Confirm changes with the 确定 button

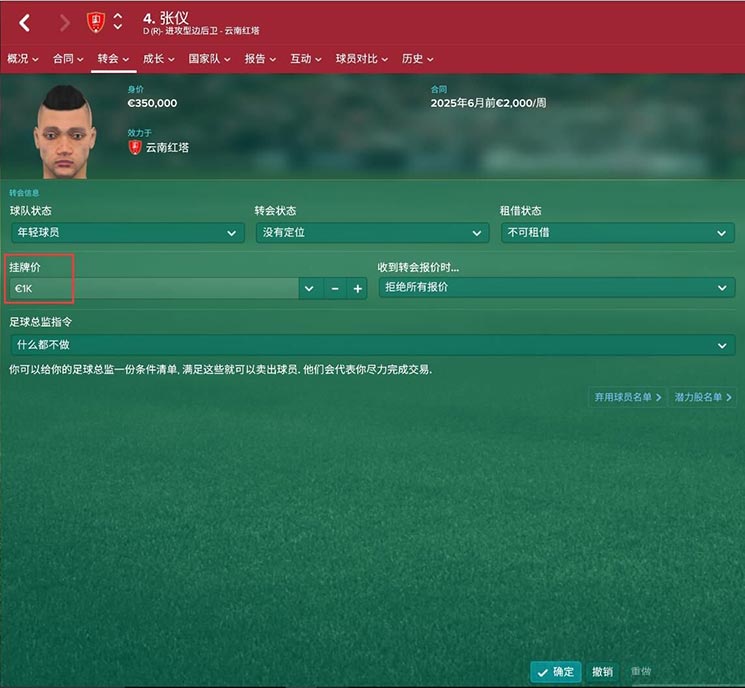(x=556, y=672)
